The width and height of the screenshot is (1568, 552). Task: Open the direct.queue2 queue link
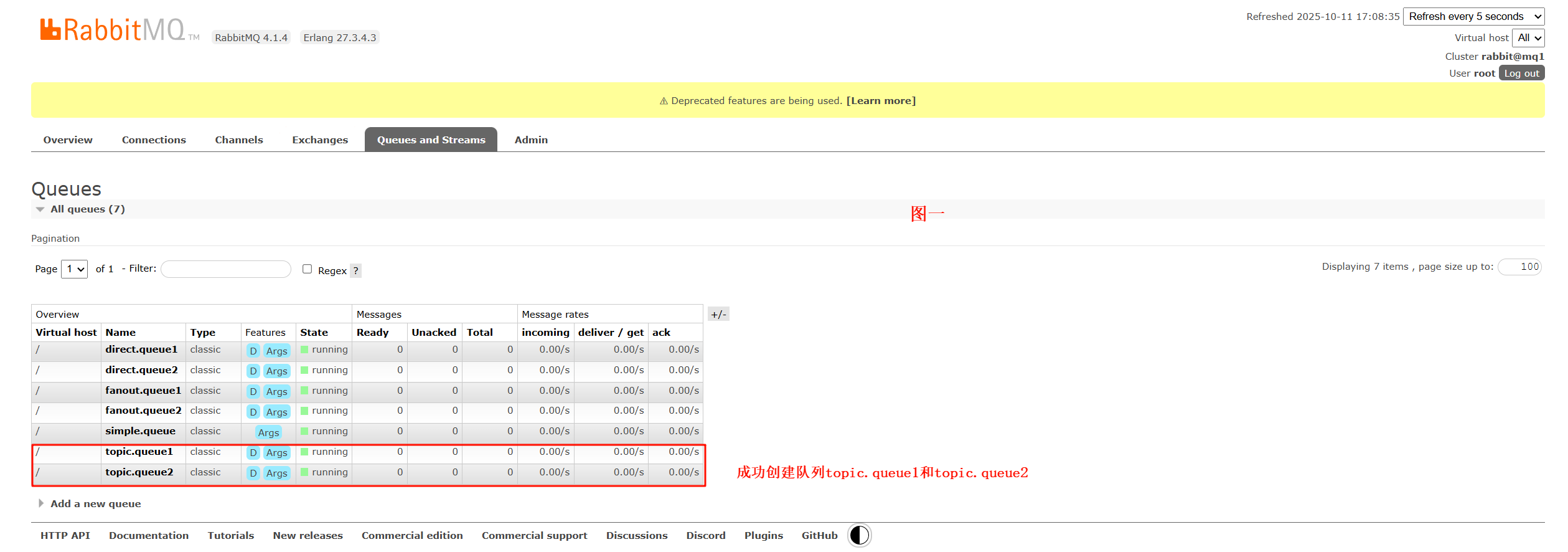141,369
